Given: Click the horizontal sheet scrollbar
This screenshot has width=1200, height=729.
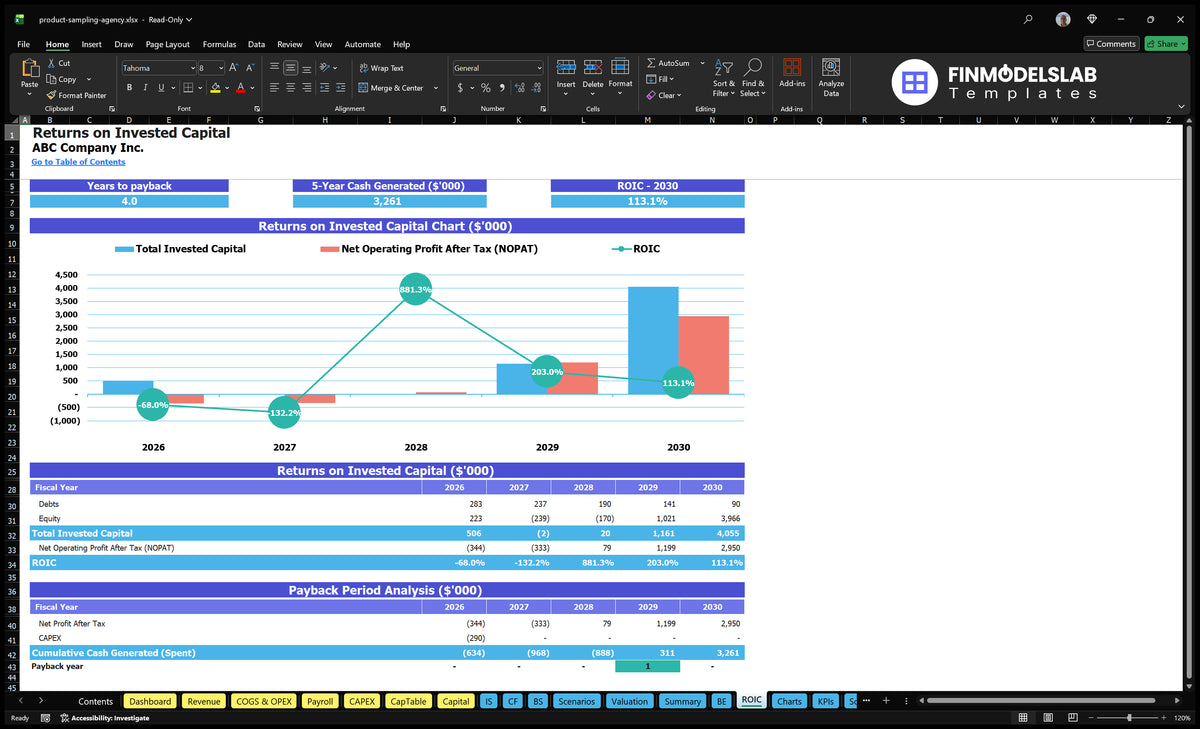Looking at the screenshot, I should pyautogui.click(x=1040, y=701).
